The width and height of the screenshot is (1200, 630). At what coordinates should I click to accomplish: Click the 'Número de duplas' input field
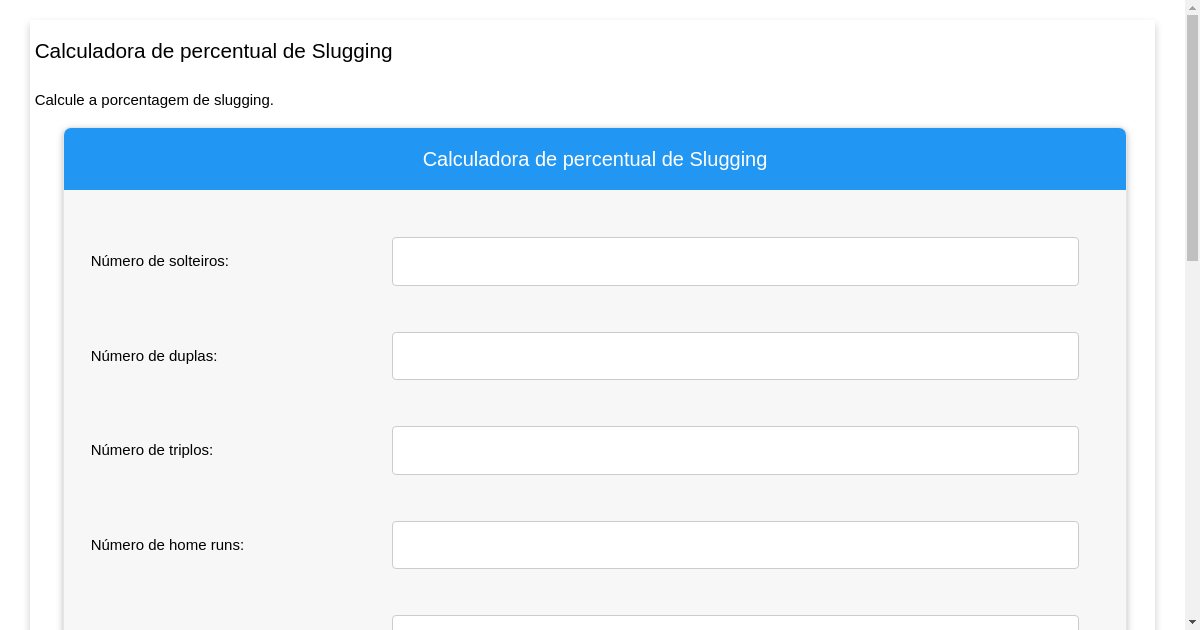[x=735, y=355]
